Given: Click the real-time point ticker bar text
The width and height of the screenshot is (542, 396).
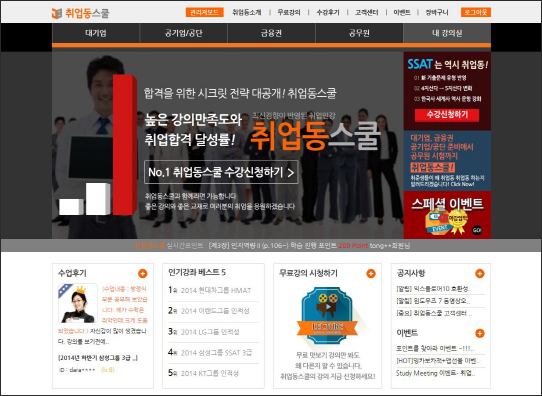Looking at the screenshot, I should pos(272,246).
